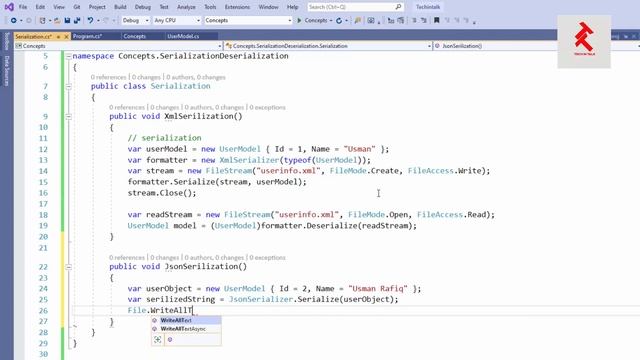Toggle IntelliSense methods filter icon
Image resolution: width=640 pixels, height=360 pixels.
coord(170,340)
